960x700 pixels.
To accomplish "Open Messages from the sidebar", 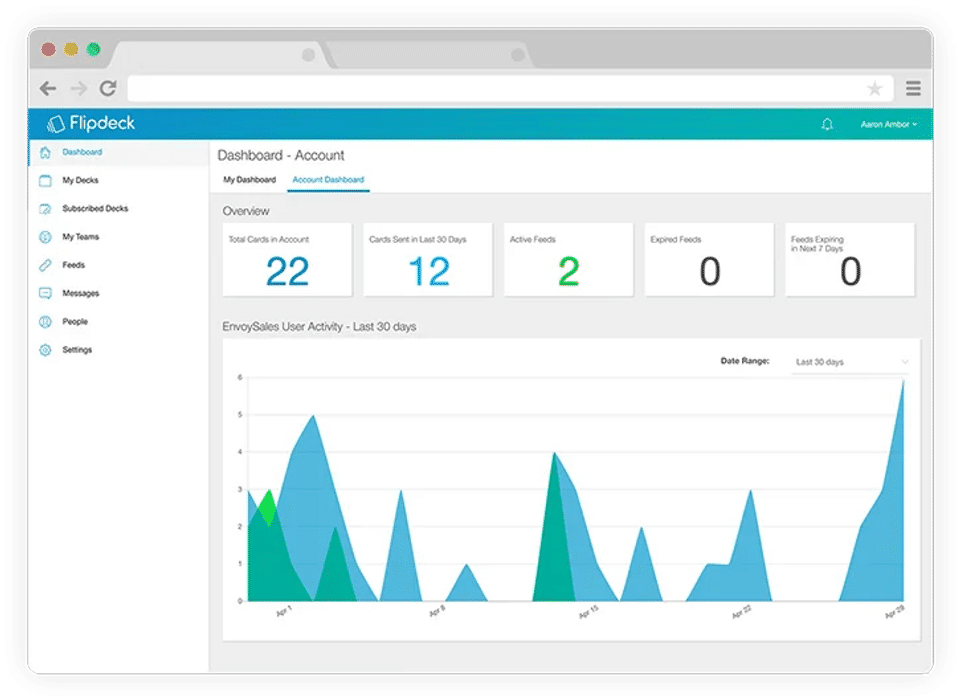I will [80, 293].
